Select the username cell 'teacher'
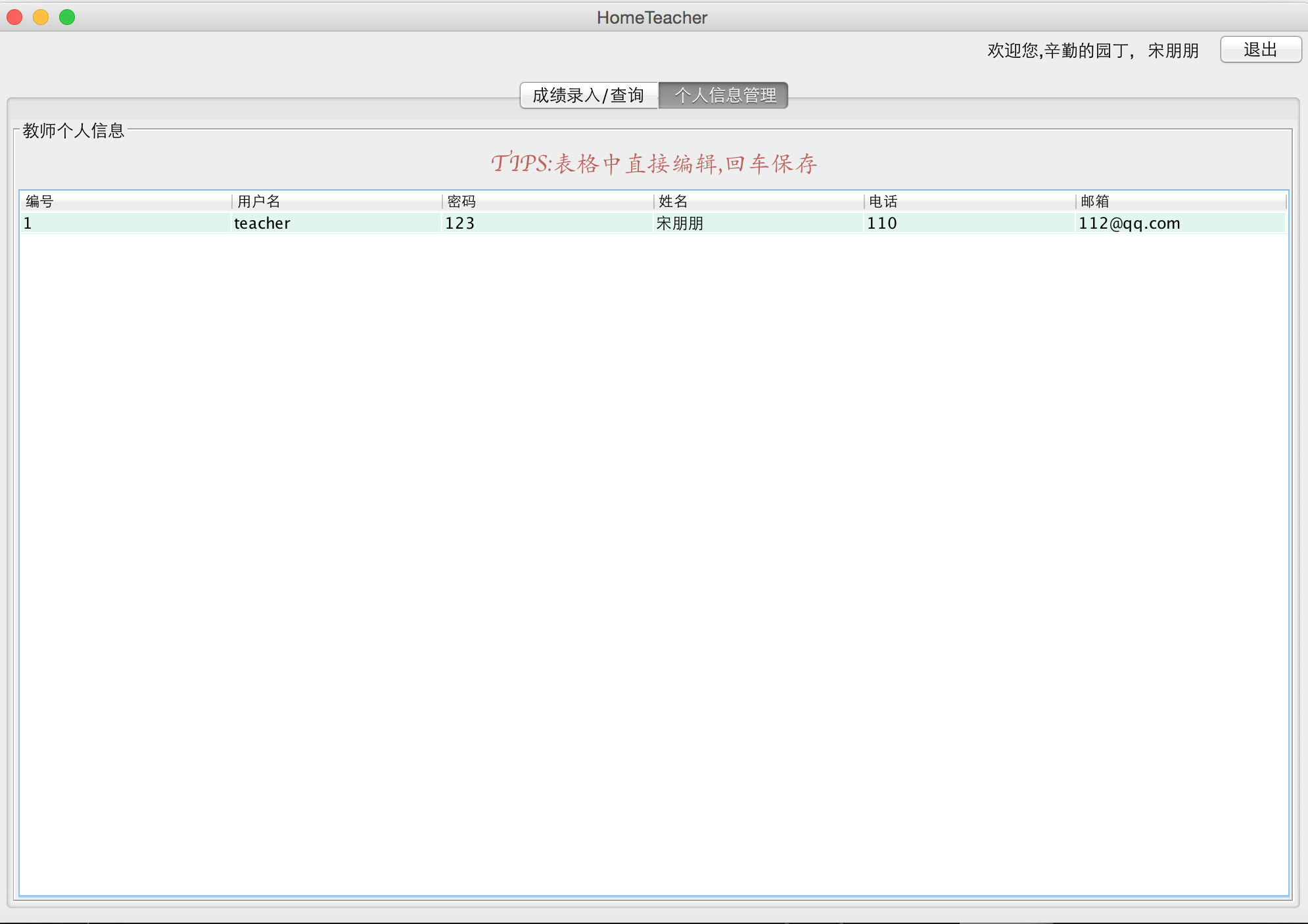This screenshot has width=1308, height=924. (x=337, y=223)
